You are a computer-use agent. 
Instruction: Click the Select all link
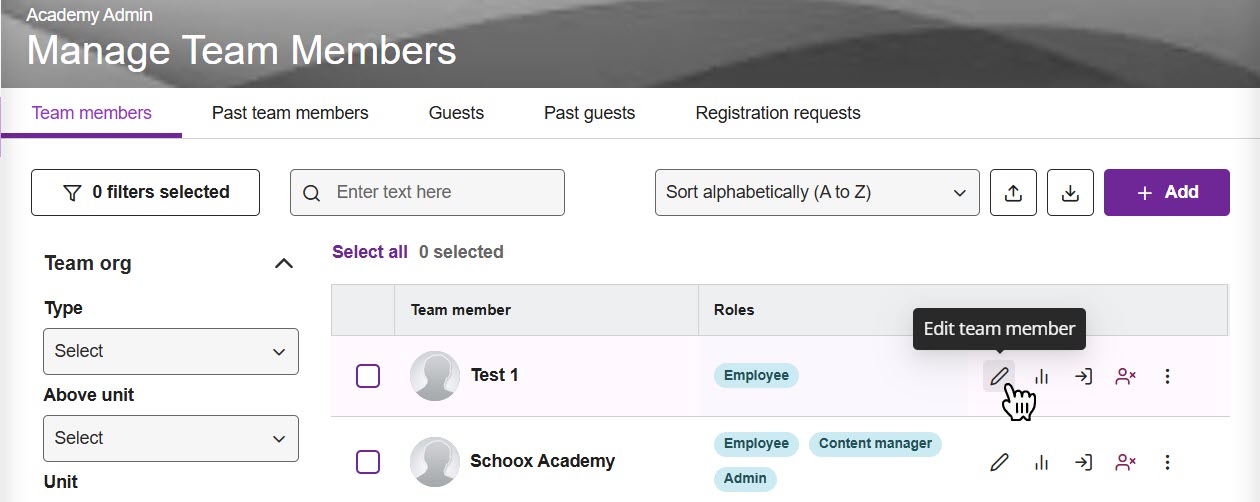click(370, 252)
